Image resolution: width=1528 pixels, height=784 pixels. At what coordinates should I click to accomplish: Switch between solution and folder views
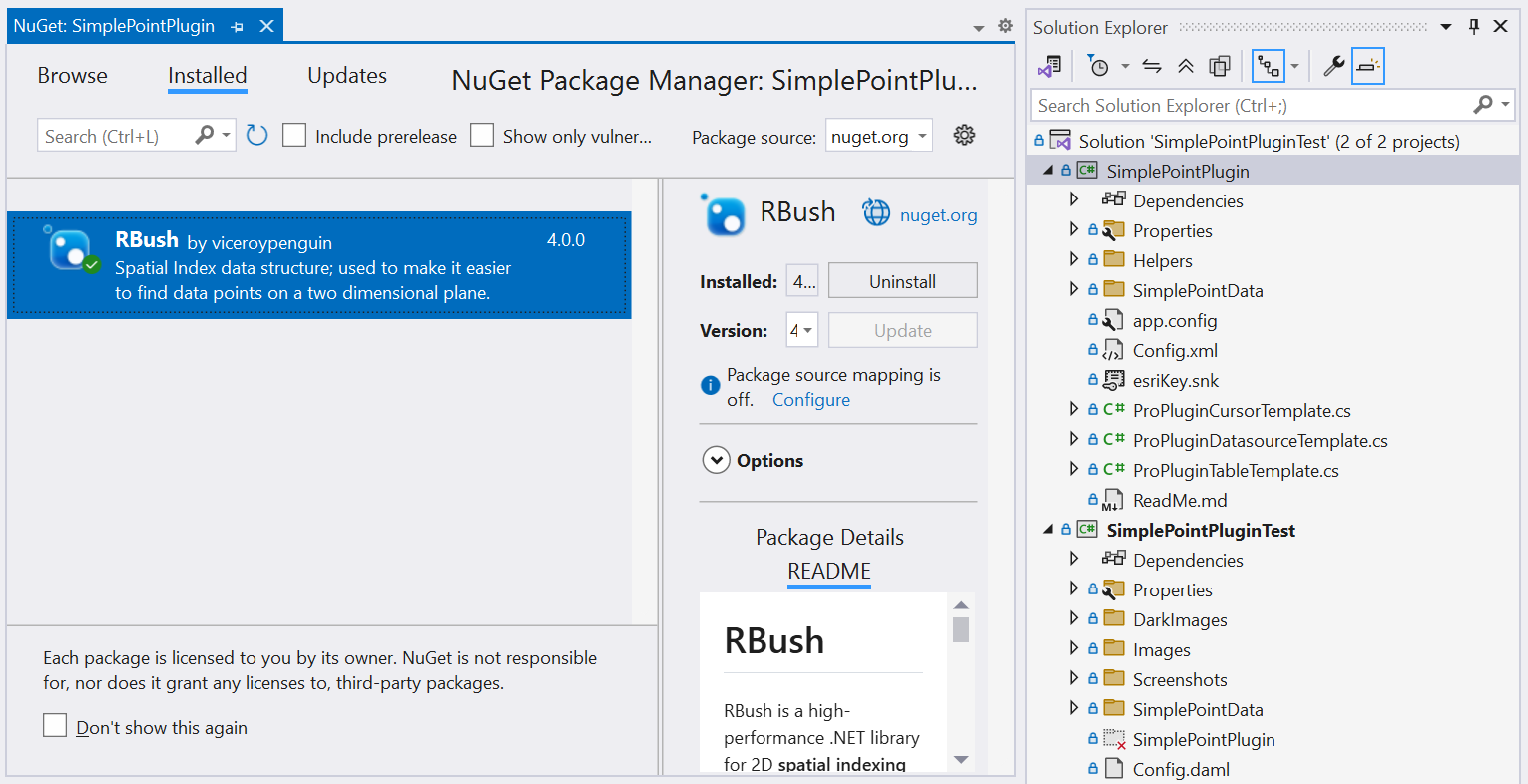[x=1049, y=66]
